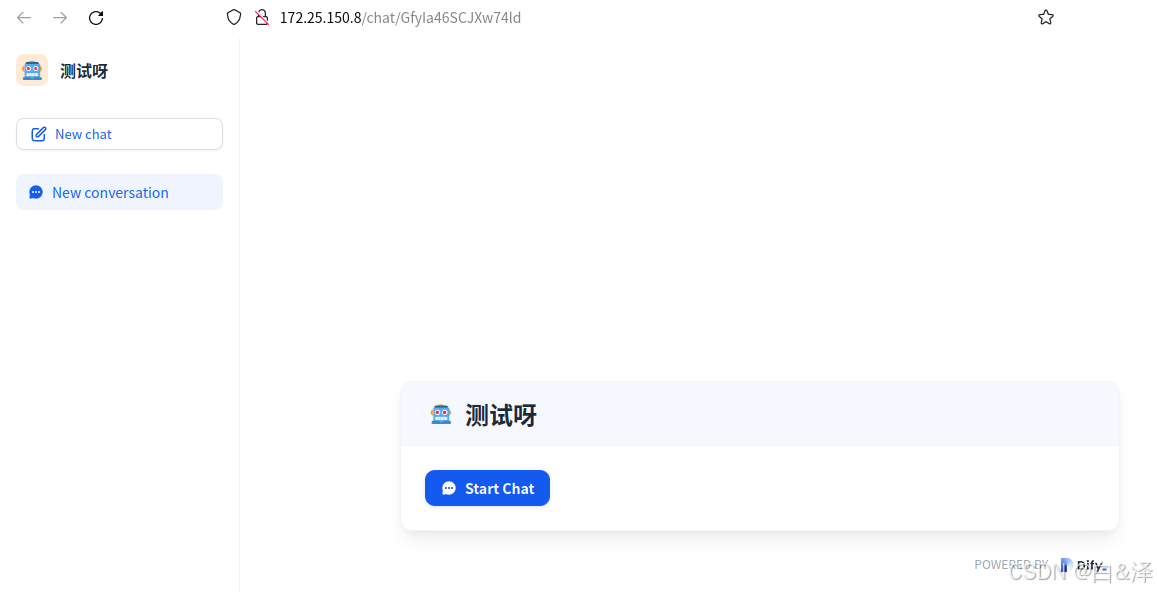Open the Dify logo in the footer
Viewport: 1157px width, 592px height.
[x=1083, y=565]
